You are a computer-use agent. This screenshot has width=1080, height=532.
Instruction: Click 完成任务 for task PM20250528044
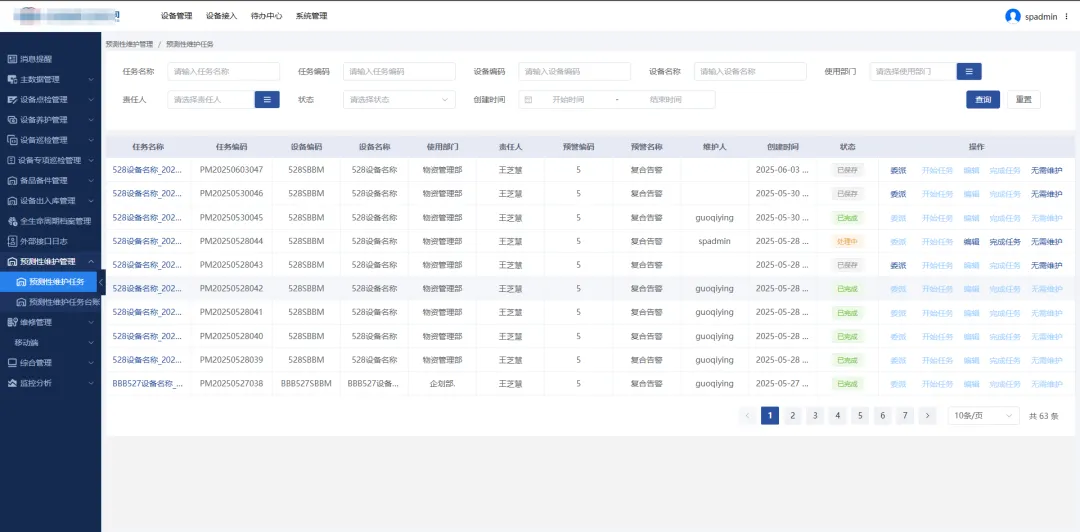coord(1005,242)
